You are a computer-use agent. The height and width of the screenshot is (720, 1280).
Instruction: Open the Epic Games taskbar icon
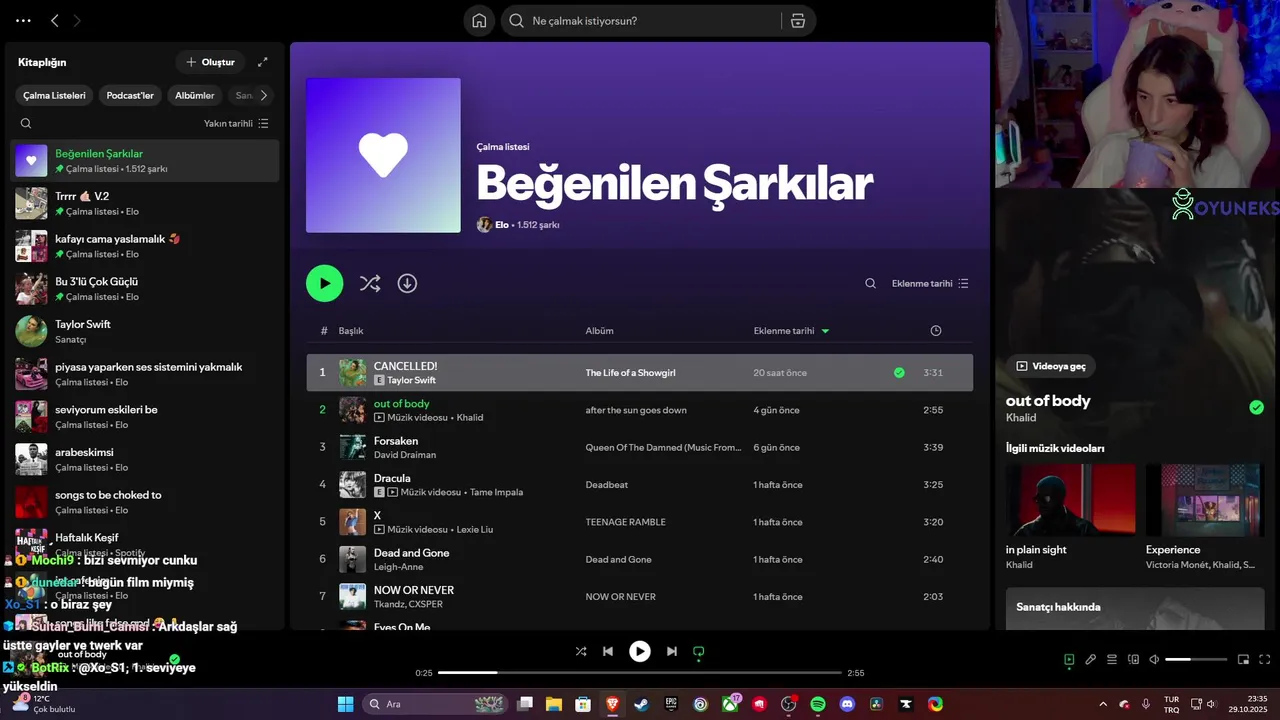[671, 704]
